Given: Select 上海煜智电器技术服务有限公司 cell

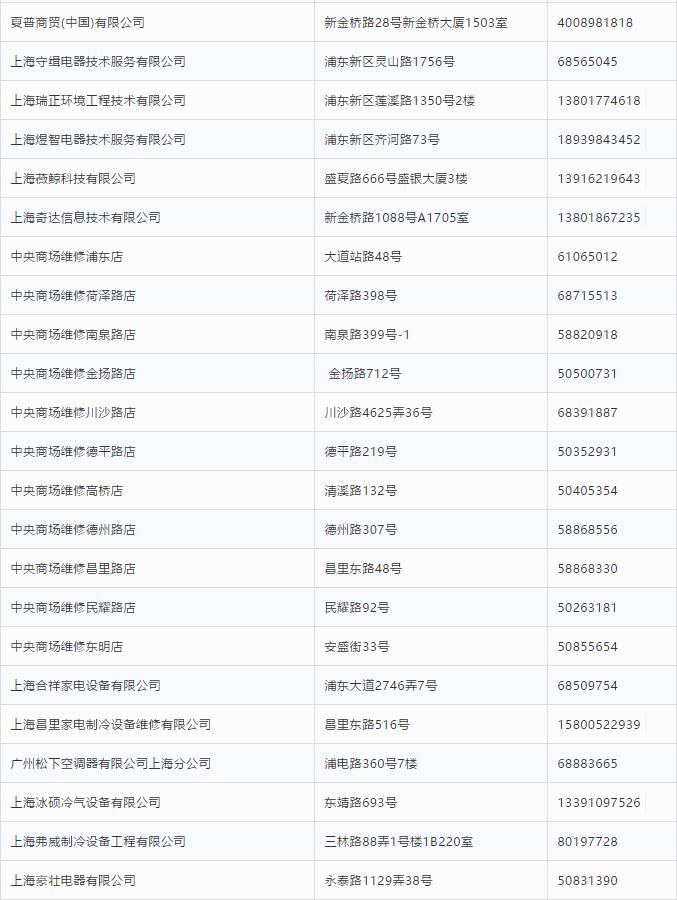Looking at the screenshot, I should pyautogui.click(x=157, y=139).
